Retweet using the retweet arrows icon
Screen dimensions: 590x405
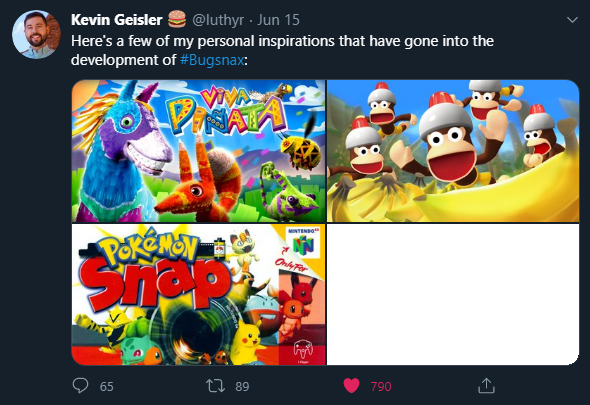click(x=215, y=386)
